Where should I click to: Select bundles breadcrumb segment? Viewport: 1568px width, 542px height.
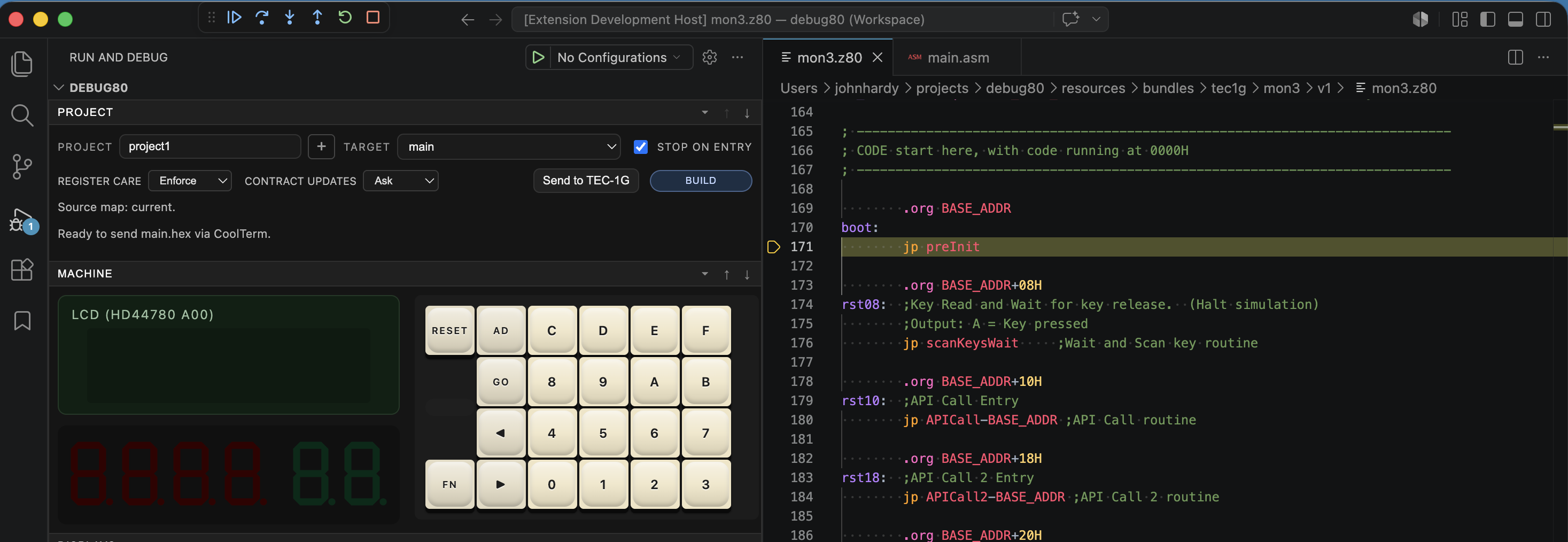[x=1168, y=88]
